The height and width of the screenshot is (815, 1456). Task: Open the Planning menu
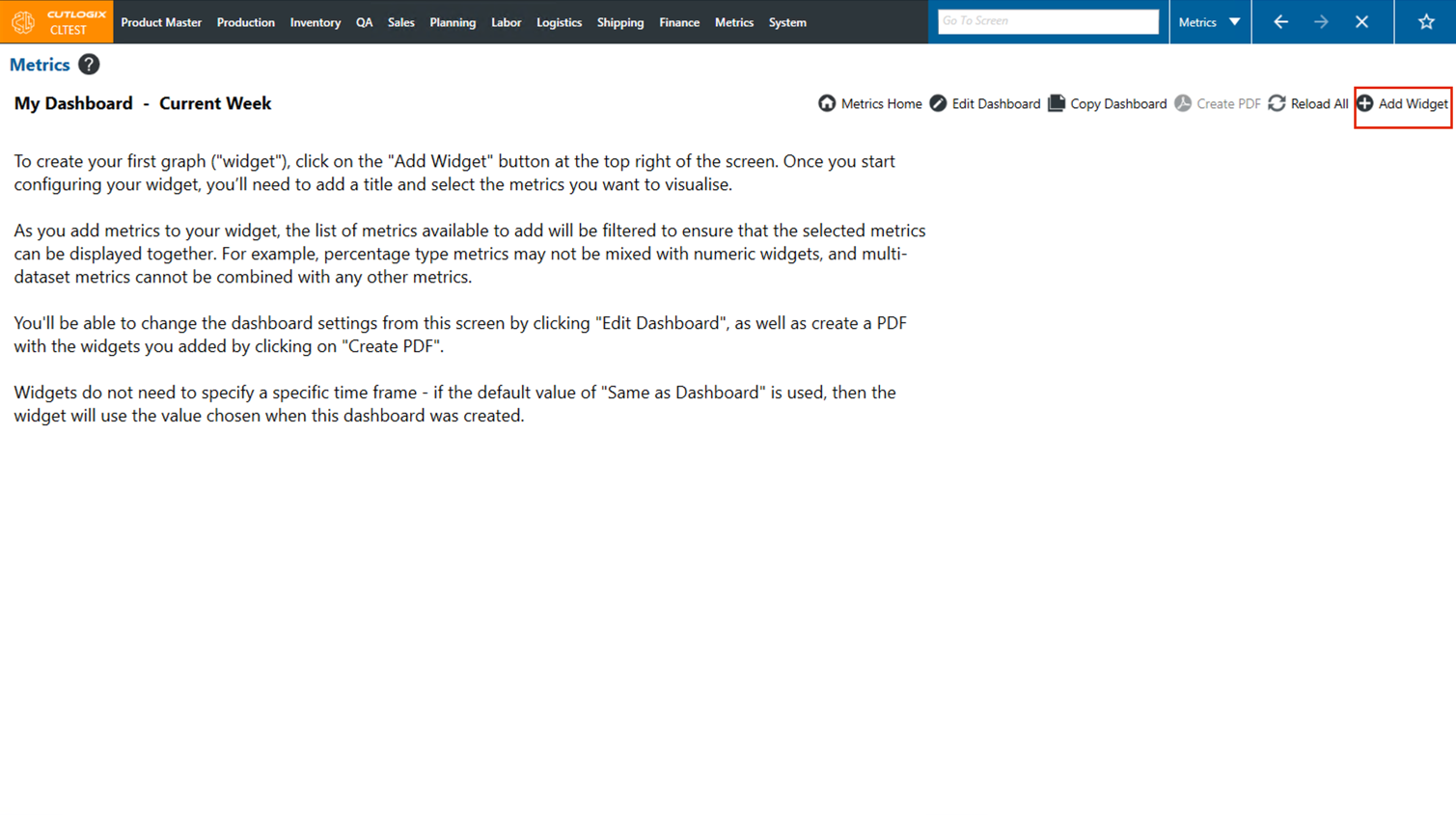point(453,22)
